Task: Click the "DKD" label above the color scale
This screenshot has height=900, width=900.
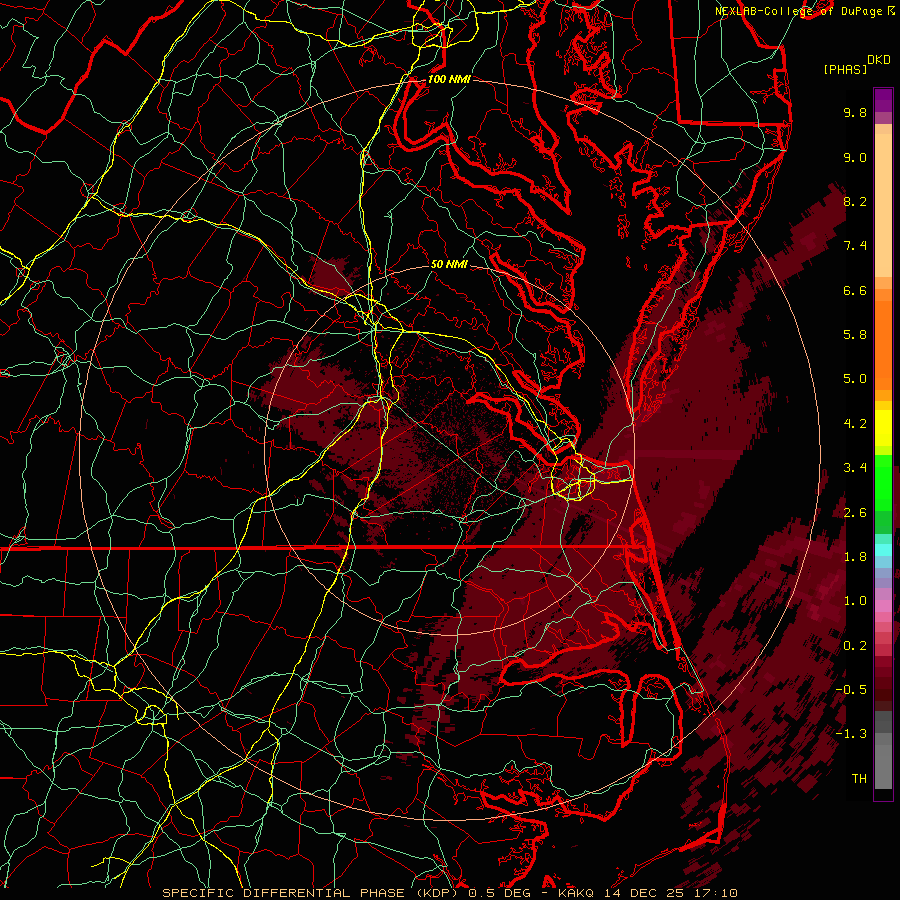Action: [878, 59]
